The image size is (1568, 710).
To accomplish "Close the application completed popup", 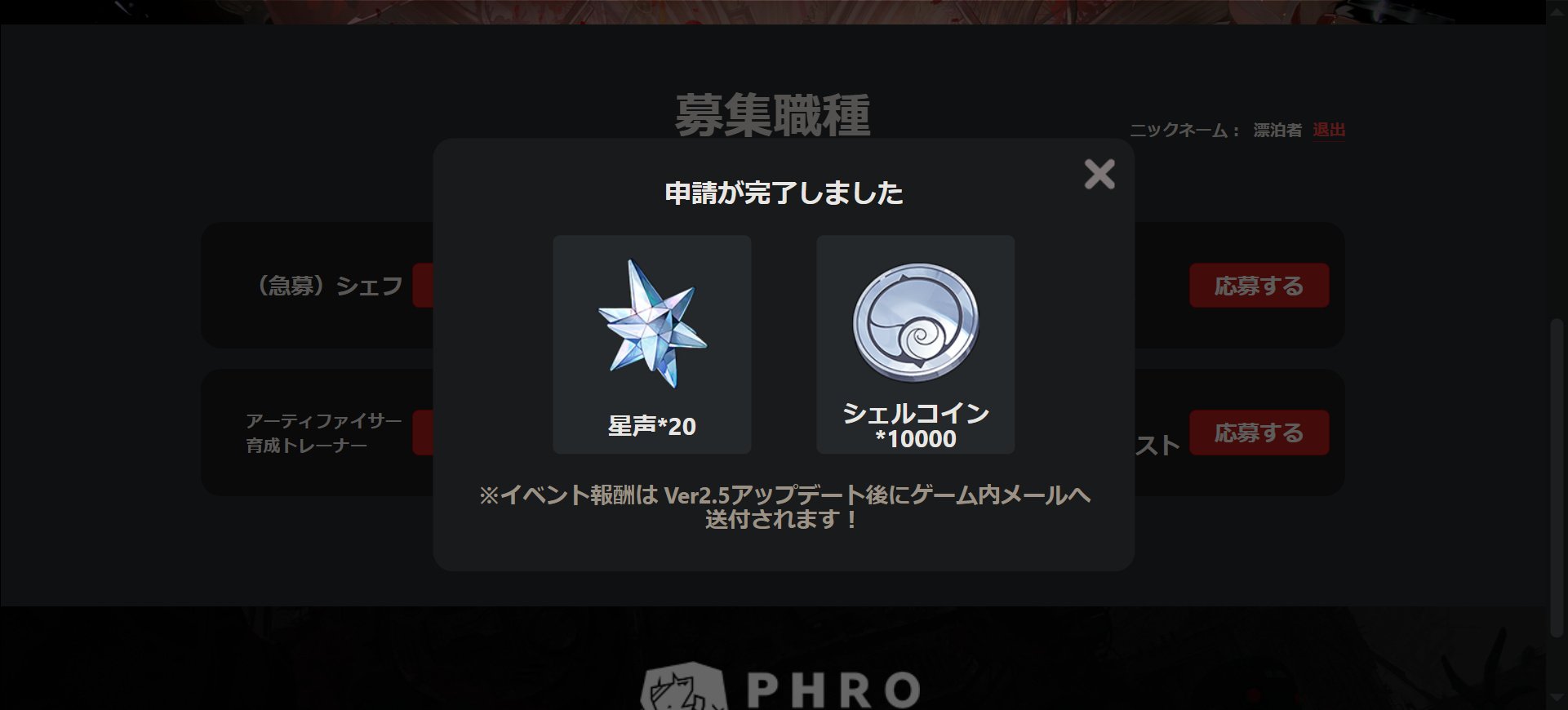I will click(x=1099, y=174).
